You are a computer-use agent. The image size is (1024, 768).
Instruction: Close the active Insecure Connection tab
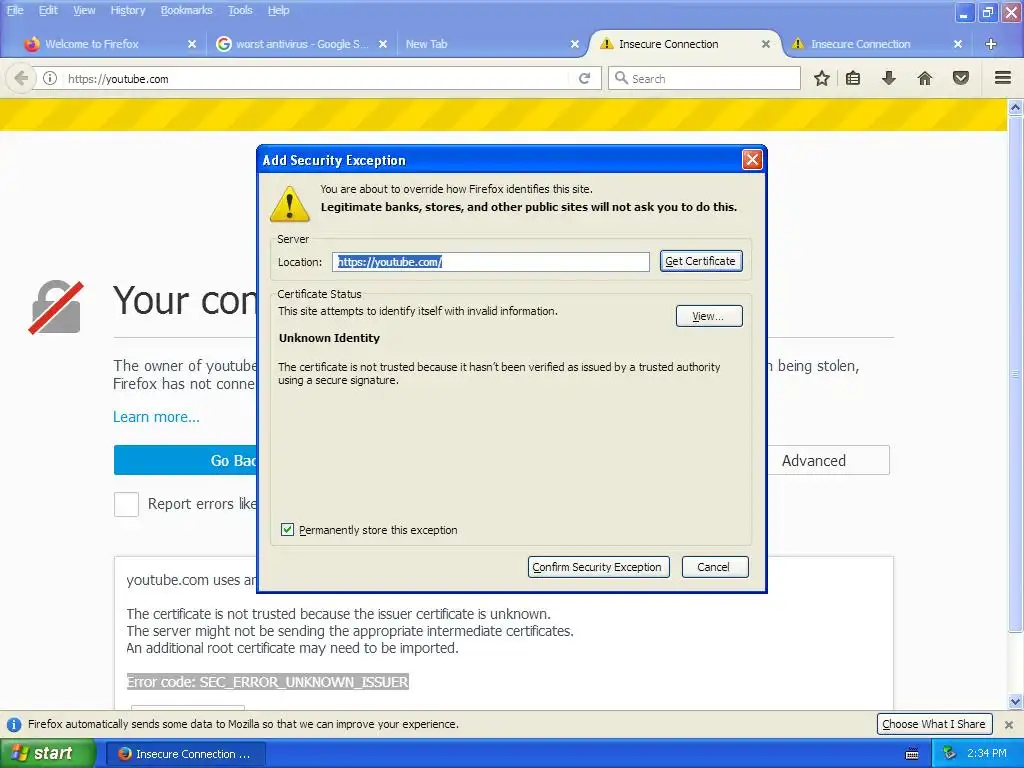click(766, 44)
